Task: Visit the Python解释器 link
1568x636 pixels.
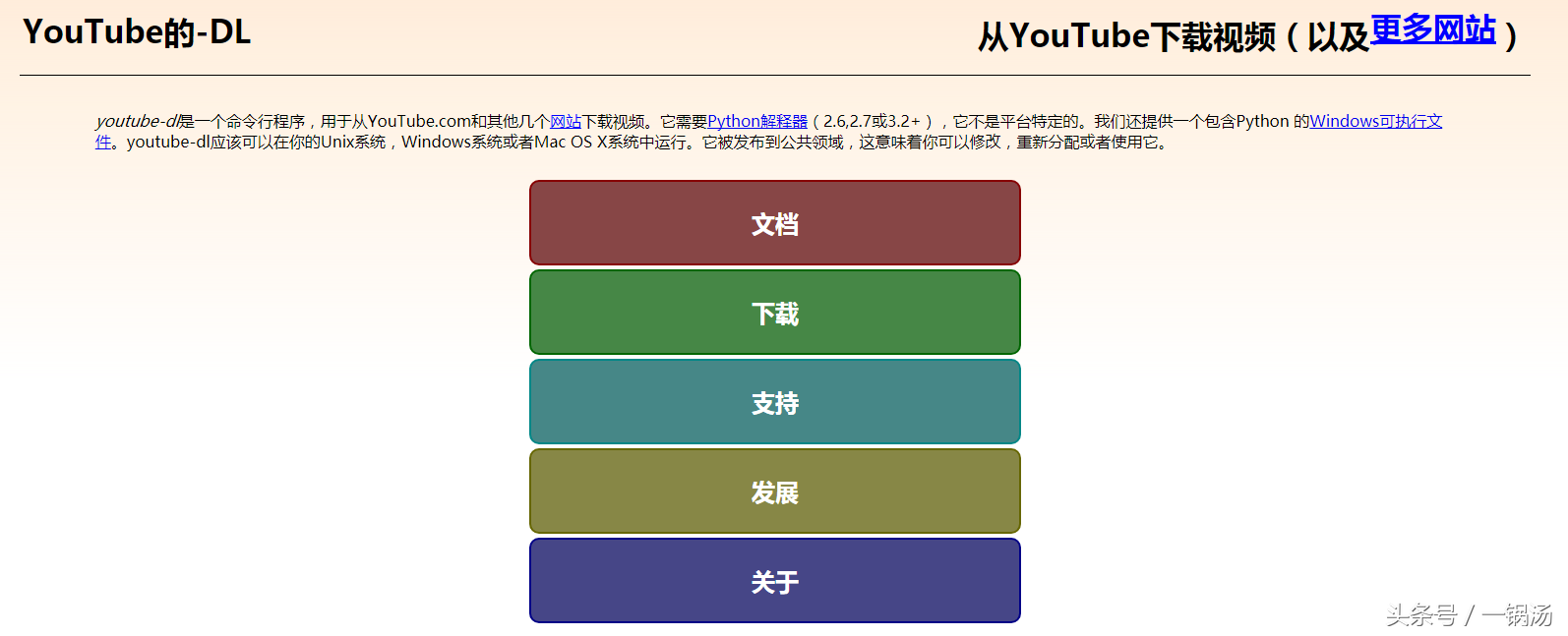Action: (757, 122)
